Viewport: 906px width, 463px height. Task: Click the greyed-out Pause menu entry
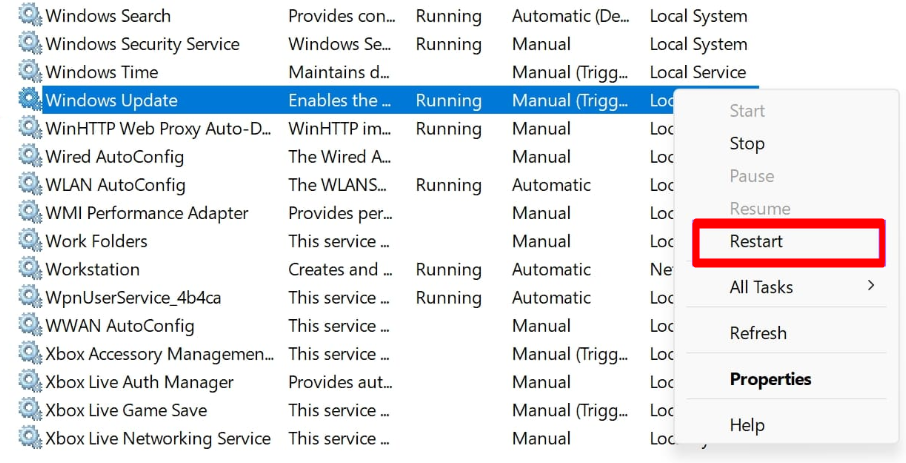tap(752, 176)
